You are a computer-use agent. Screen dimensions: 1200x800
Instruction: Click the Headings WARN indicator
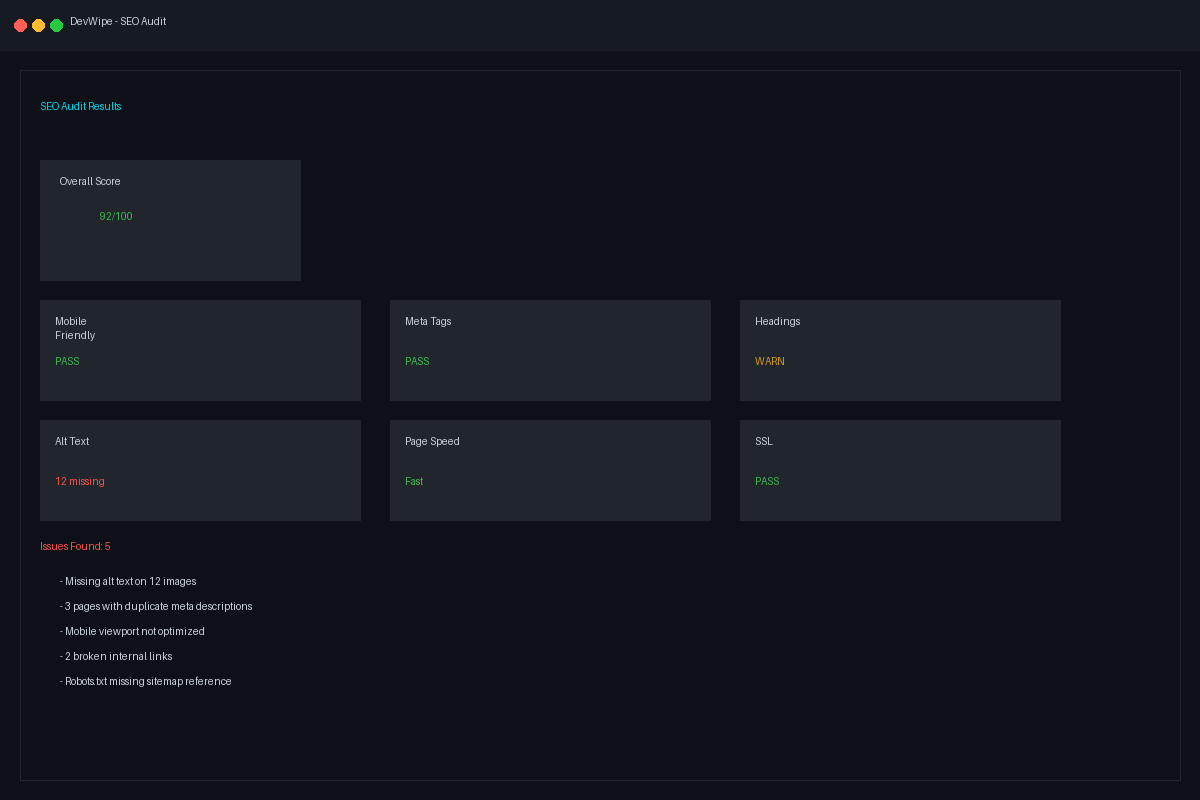770,361
